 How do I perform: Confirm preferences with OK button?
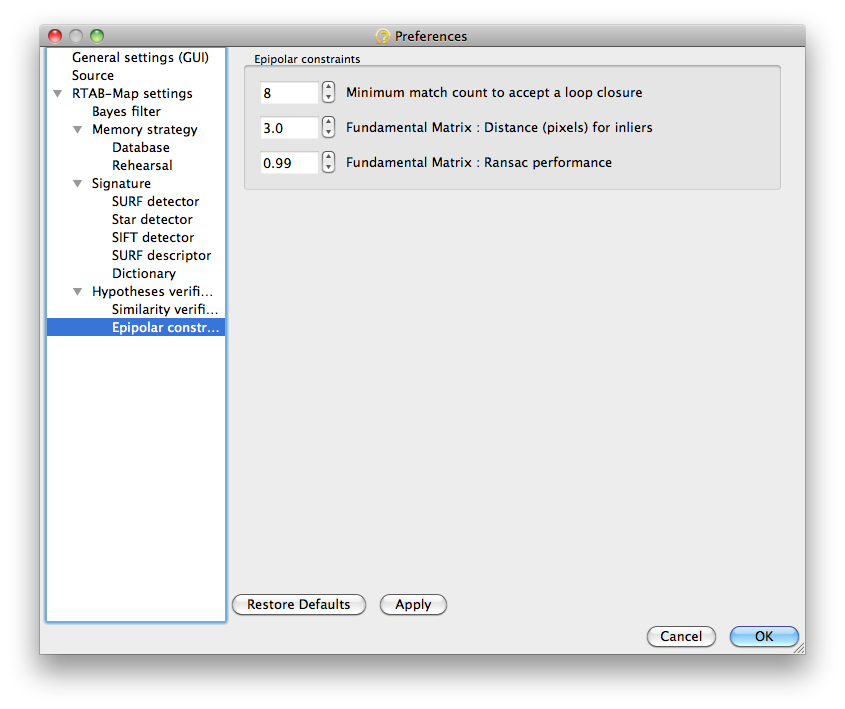pyautogui.click(x=764, y=636)
